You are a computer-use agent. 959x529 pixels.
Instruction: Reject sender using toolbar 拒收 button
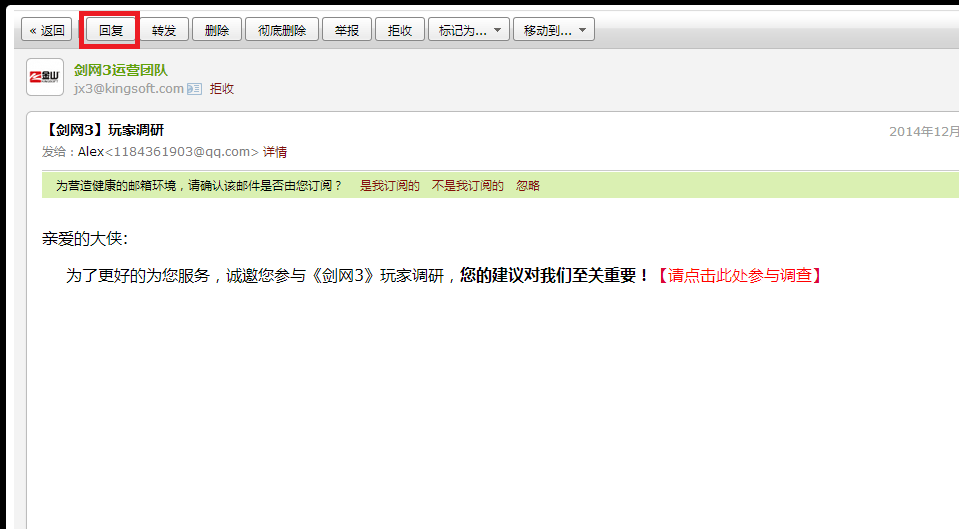(399, 30)
